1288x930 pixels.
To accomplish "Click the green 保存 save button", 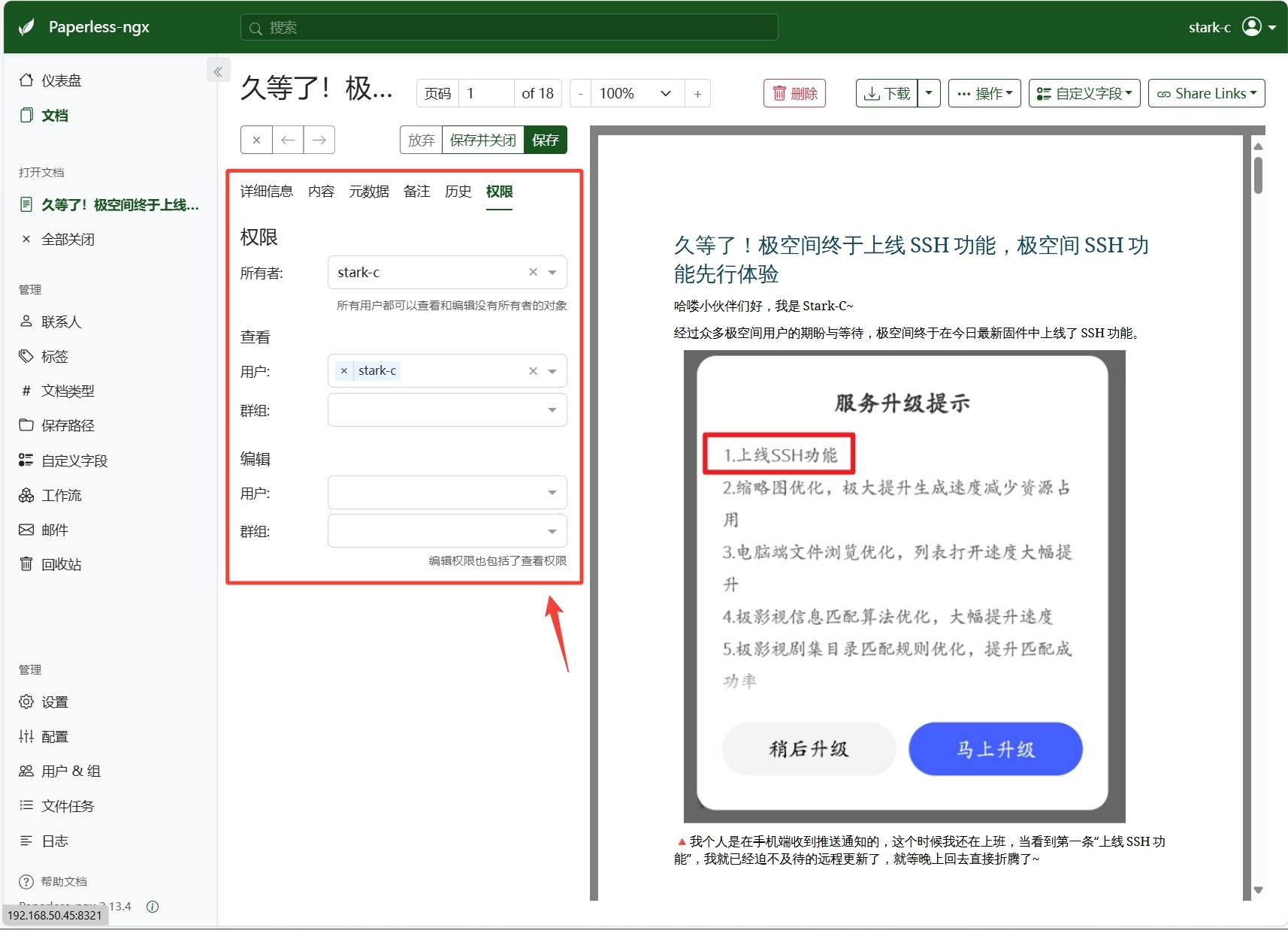I will pyautogui.click(x=546, y=140).
